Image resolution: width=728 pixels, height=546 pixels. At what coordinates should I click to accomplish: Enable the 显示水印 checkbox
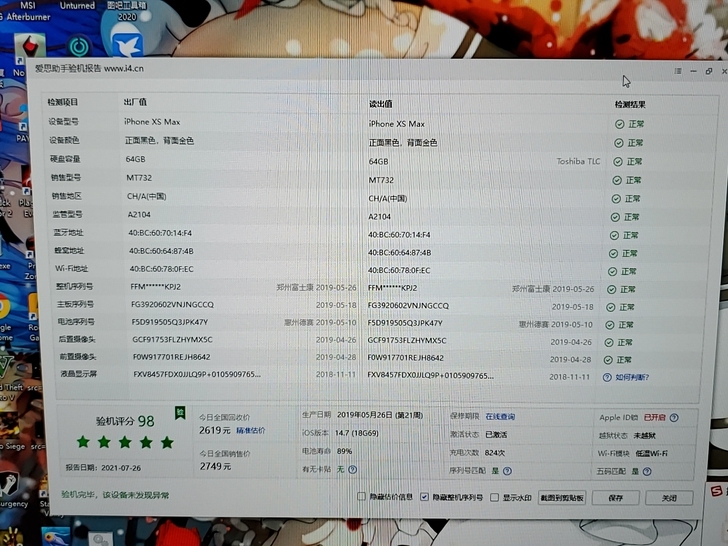(494, 497)
